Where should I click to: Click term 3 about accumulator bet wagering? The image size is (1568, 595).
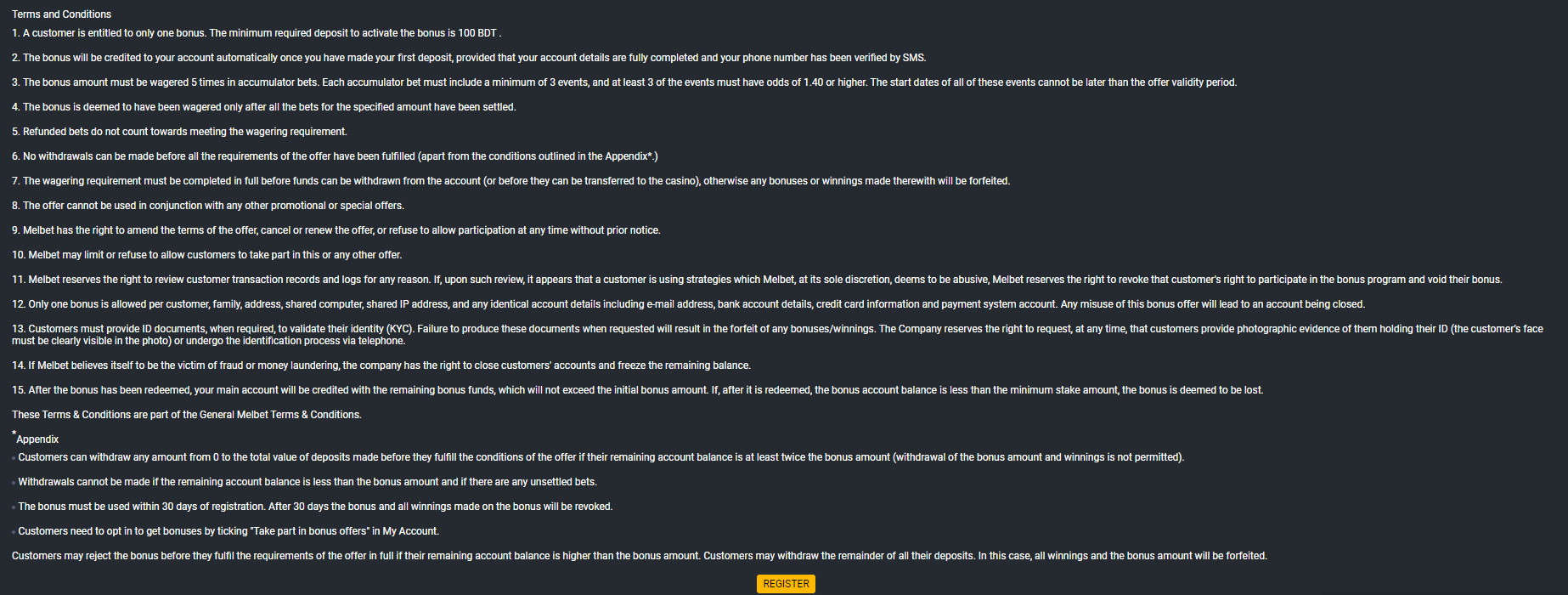(624, 82)
